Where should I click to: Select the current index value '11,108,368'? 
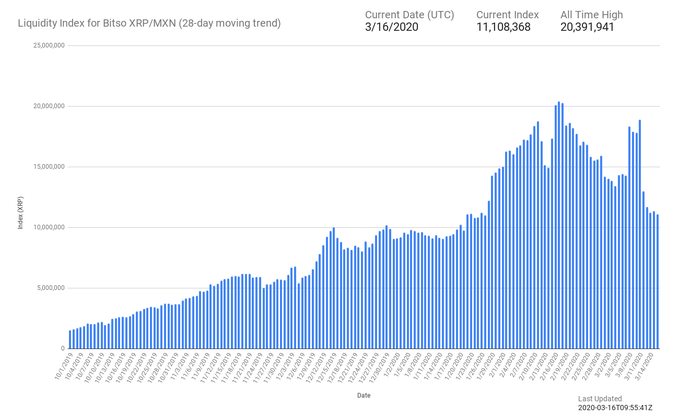pyautogui.click(x=503, y=27)
